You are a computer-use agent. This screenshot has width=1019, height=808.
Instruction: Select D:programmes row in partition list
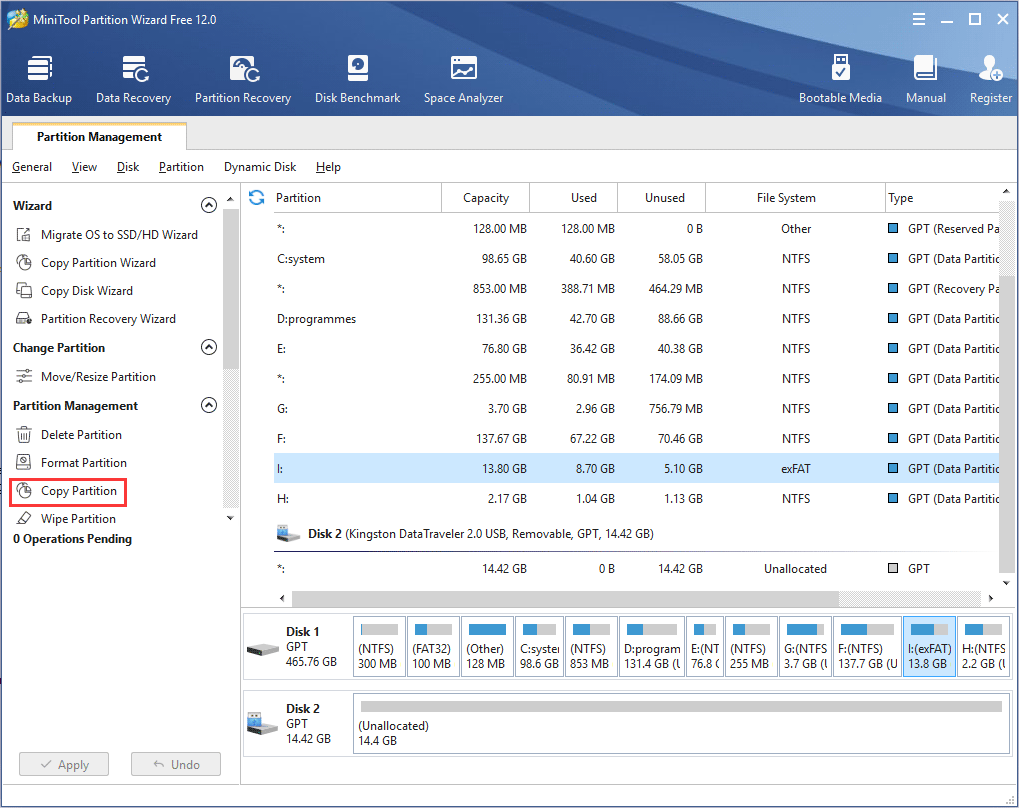tap(316, 319)
